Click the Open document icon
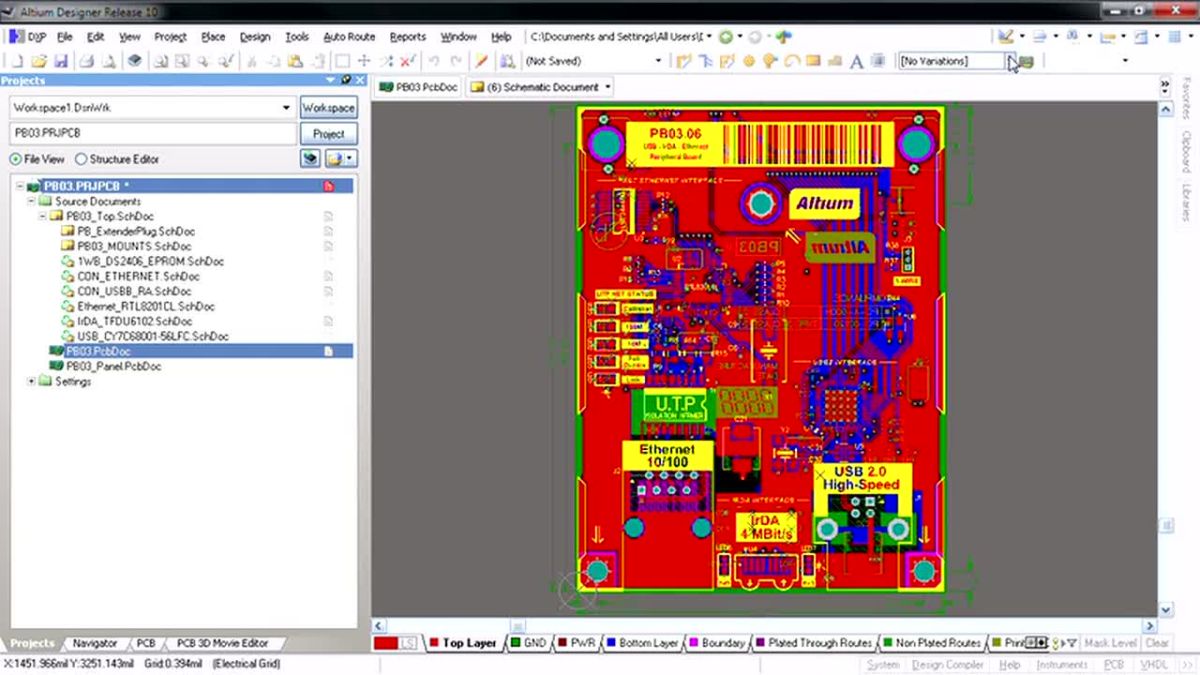This screenshot has width=1200, height=675. (x=37, y=62)
